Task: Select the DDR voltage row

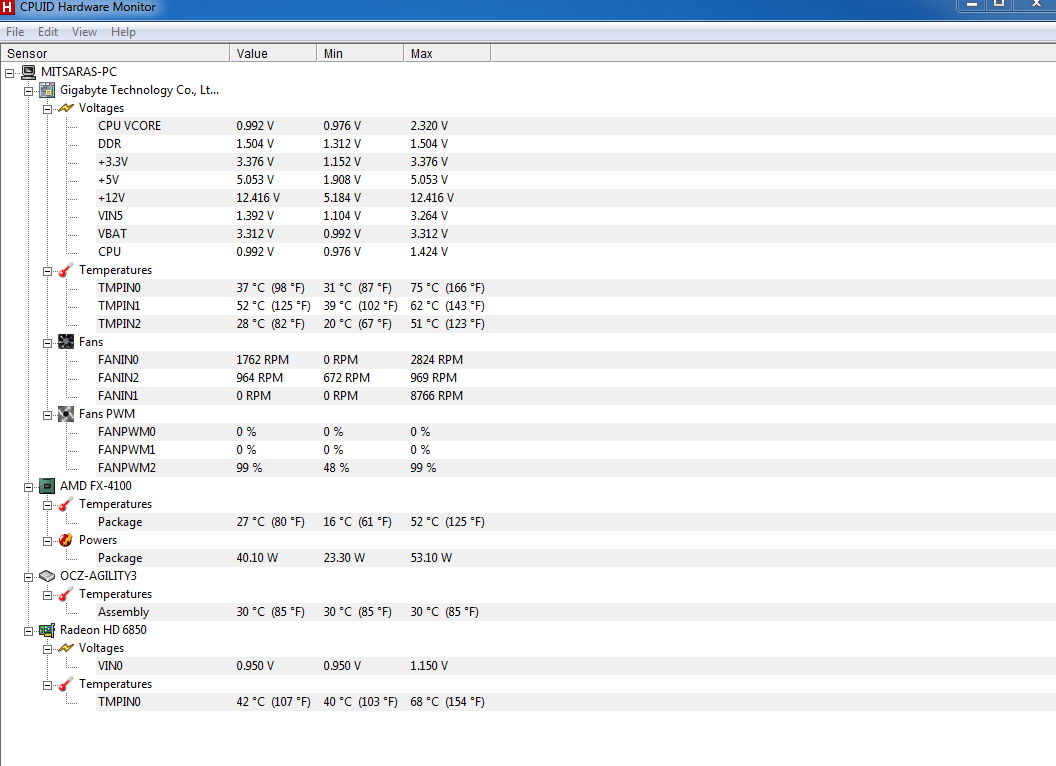Action: pos(576,143)
